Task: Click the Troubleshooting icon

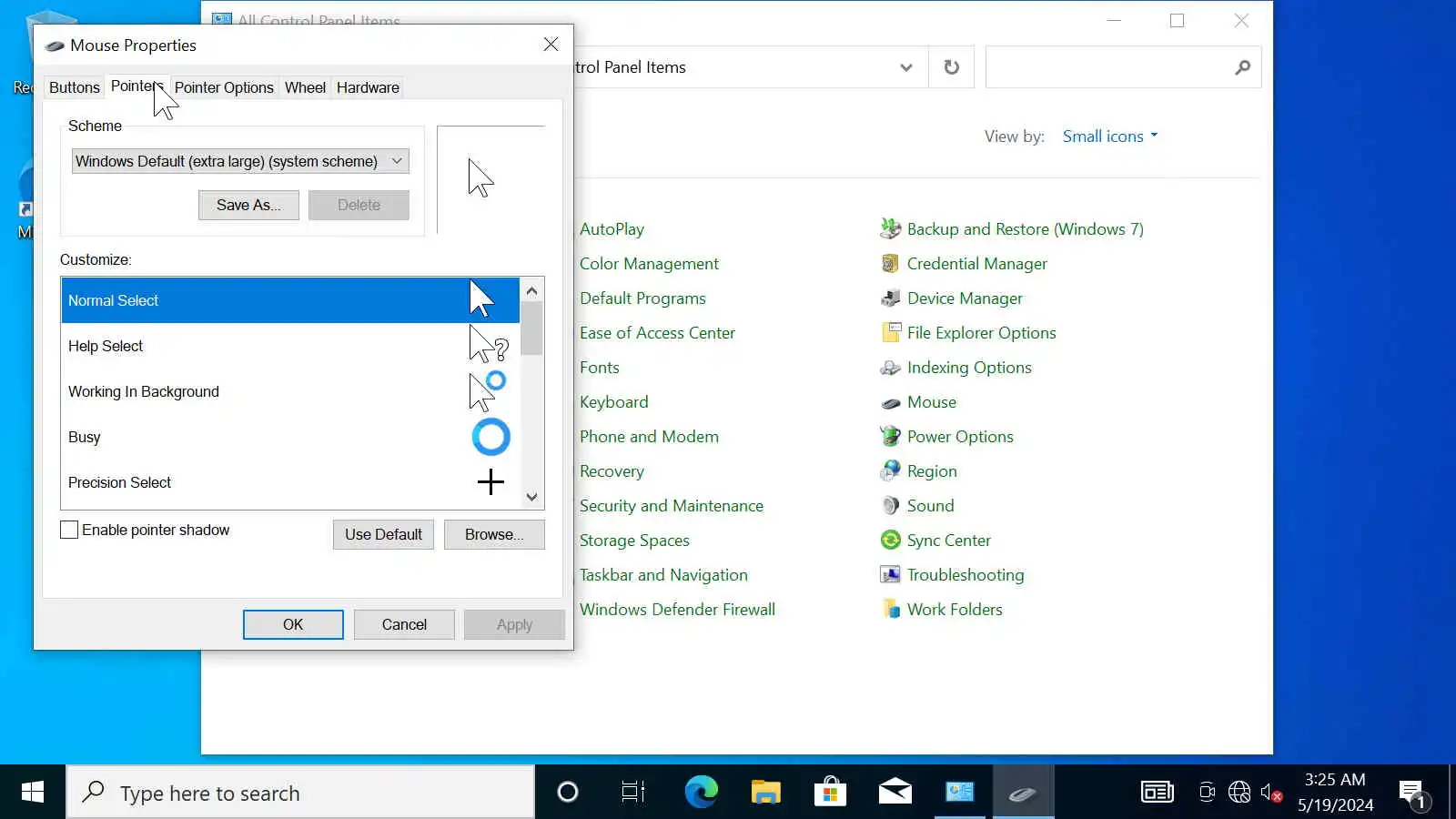Action: tap(890, 575)
